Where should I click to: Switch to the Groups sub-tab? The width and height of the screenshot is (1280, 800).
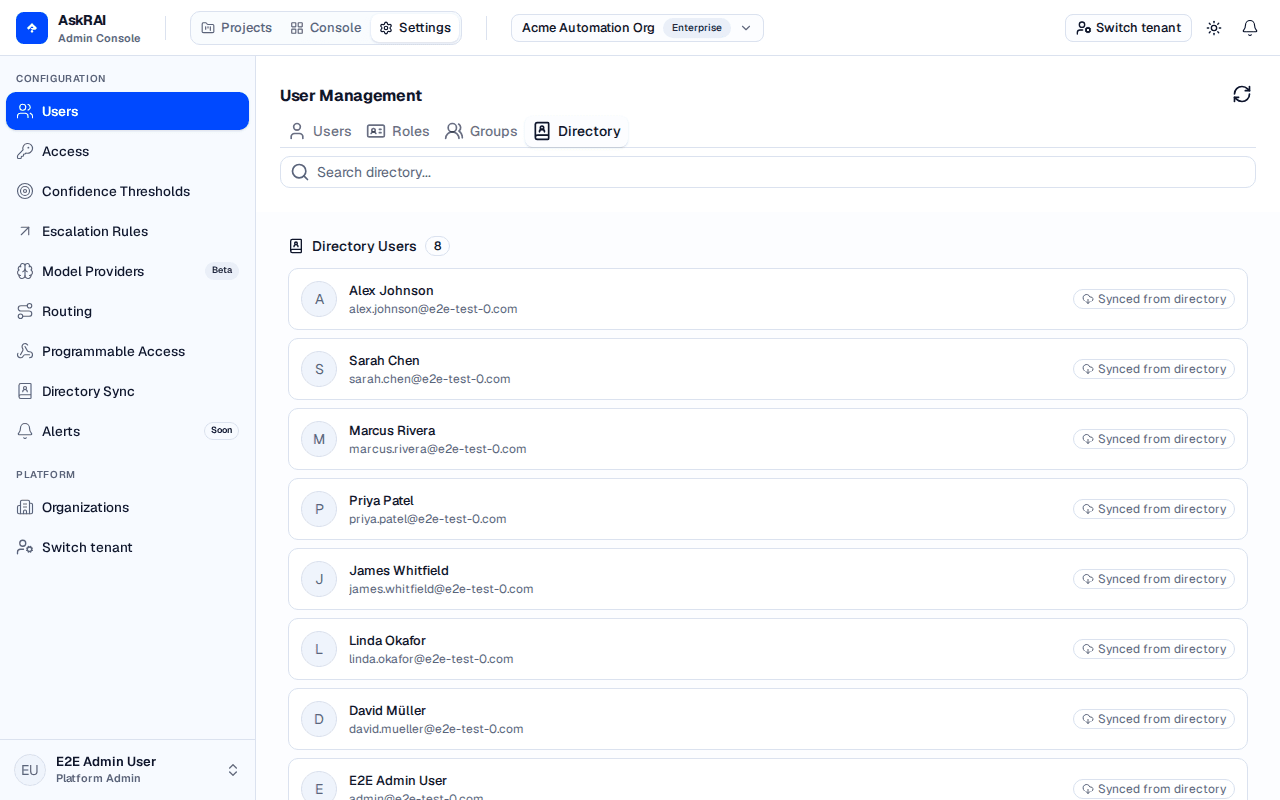pos(481,131)
